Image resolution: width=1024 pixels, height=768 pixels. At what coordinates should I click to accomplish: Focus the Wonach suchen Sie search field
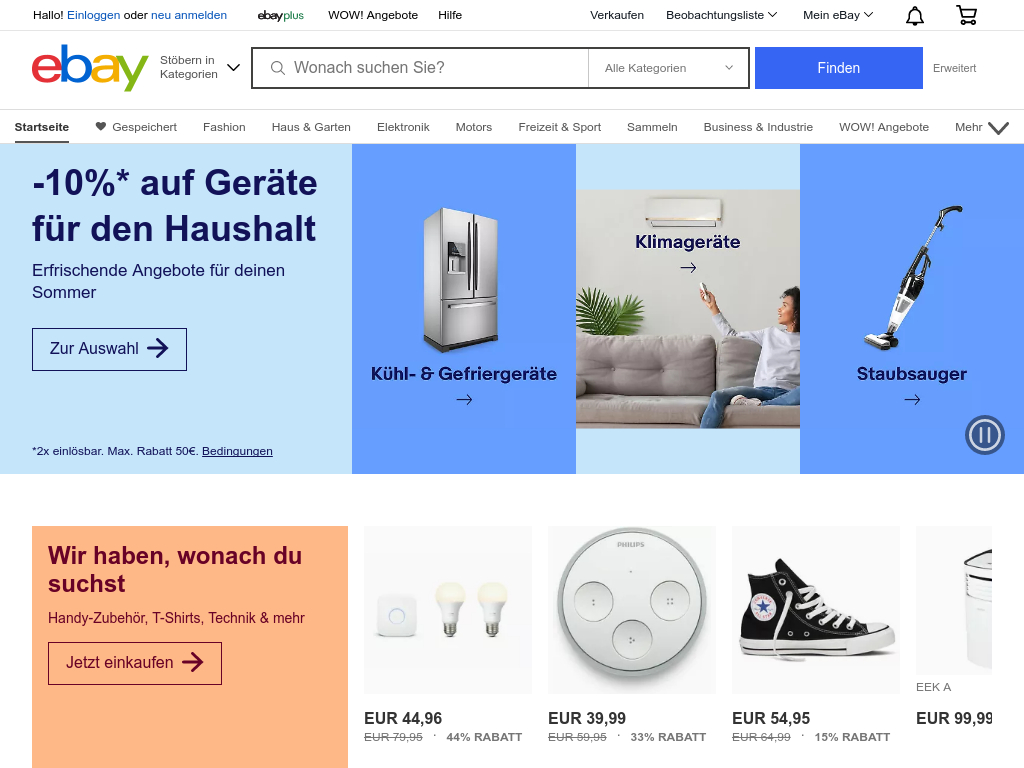tap(421, 68)
